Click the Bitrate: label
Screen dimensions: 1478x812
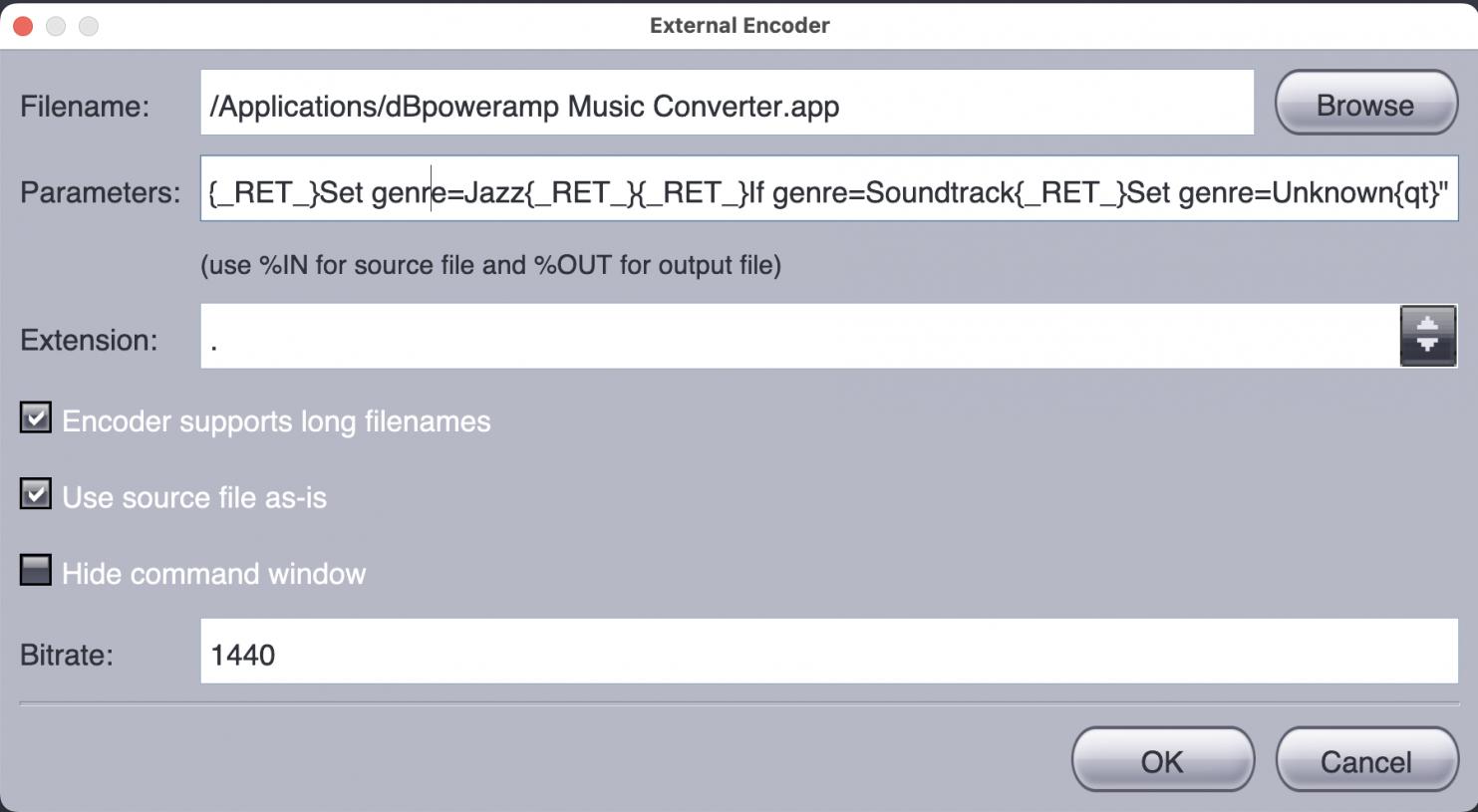66,655
